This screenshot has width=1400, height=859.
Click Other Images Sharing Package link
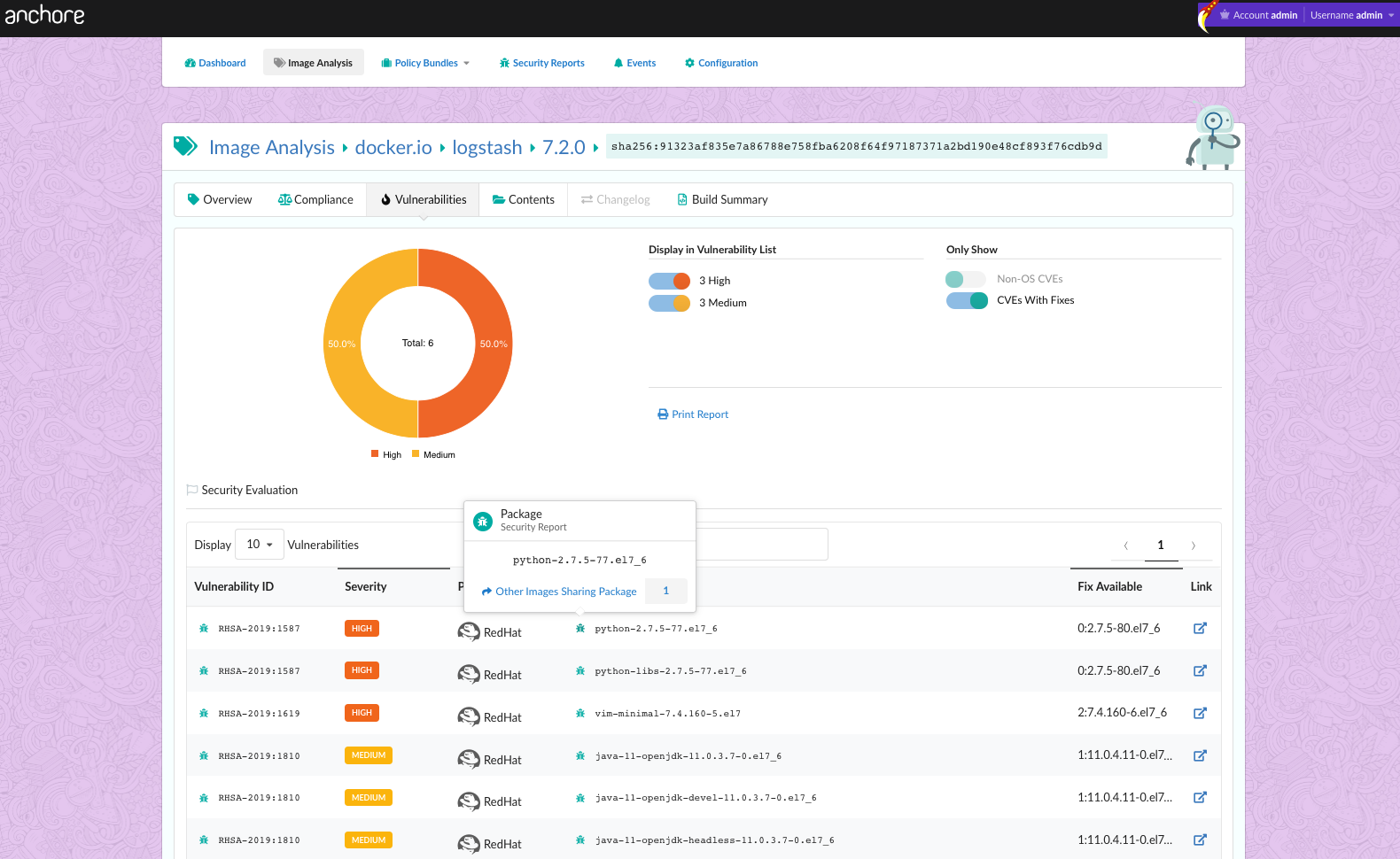click(x=559, y=592)
